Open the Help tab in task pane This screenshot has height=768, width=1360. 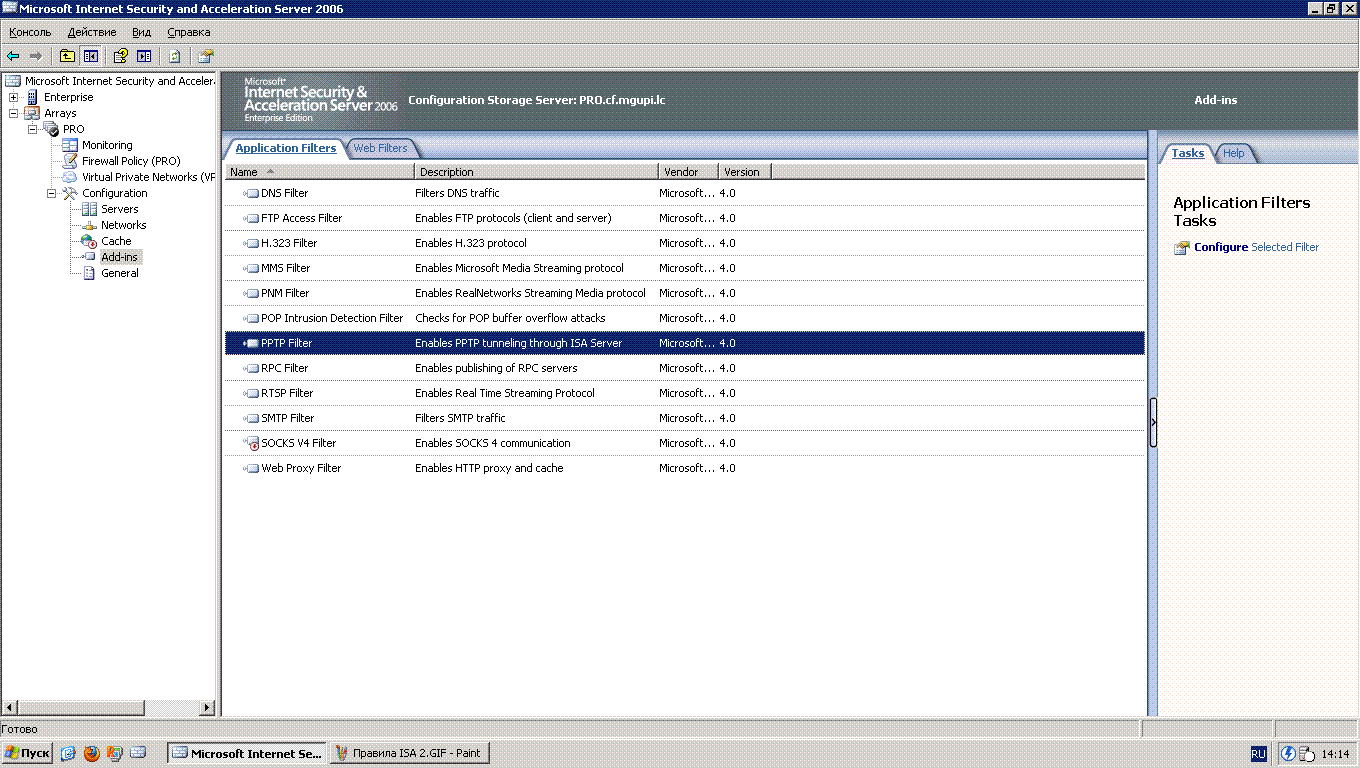click(x=1234, y=153)
